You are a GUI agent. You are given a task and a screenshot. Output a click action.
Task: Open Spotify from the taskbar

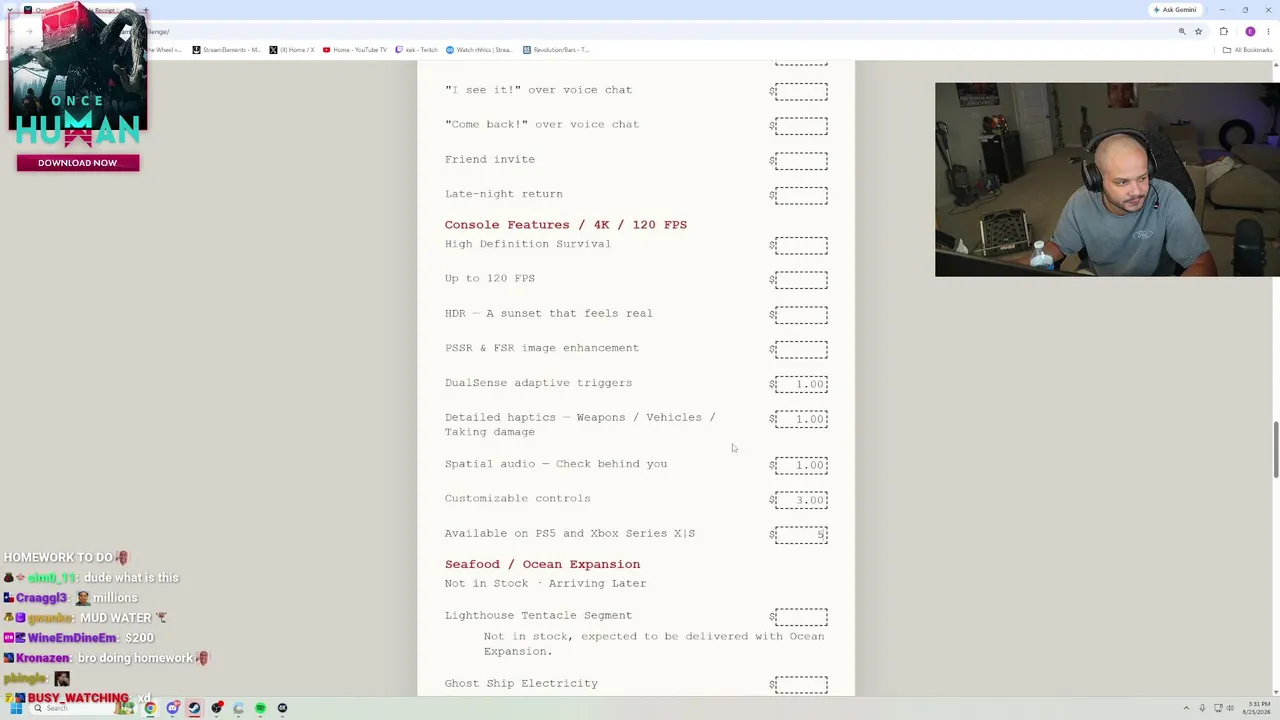pyautogui.click(x=260, y=708)
